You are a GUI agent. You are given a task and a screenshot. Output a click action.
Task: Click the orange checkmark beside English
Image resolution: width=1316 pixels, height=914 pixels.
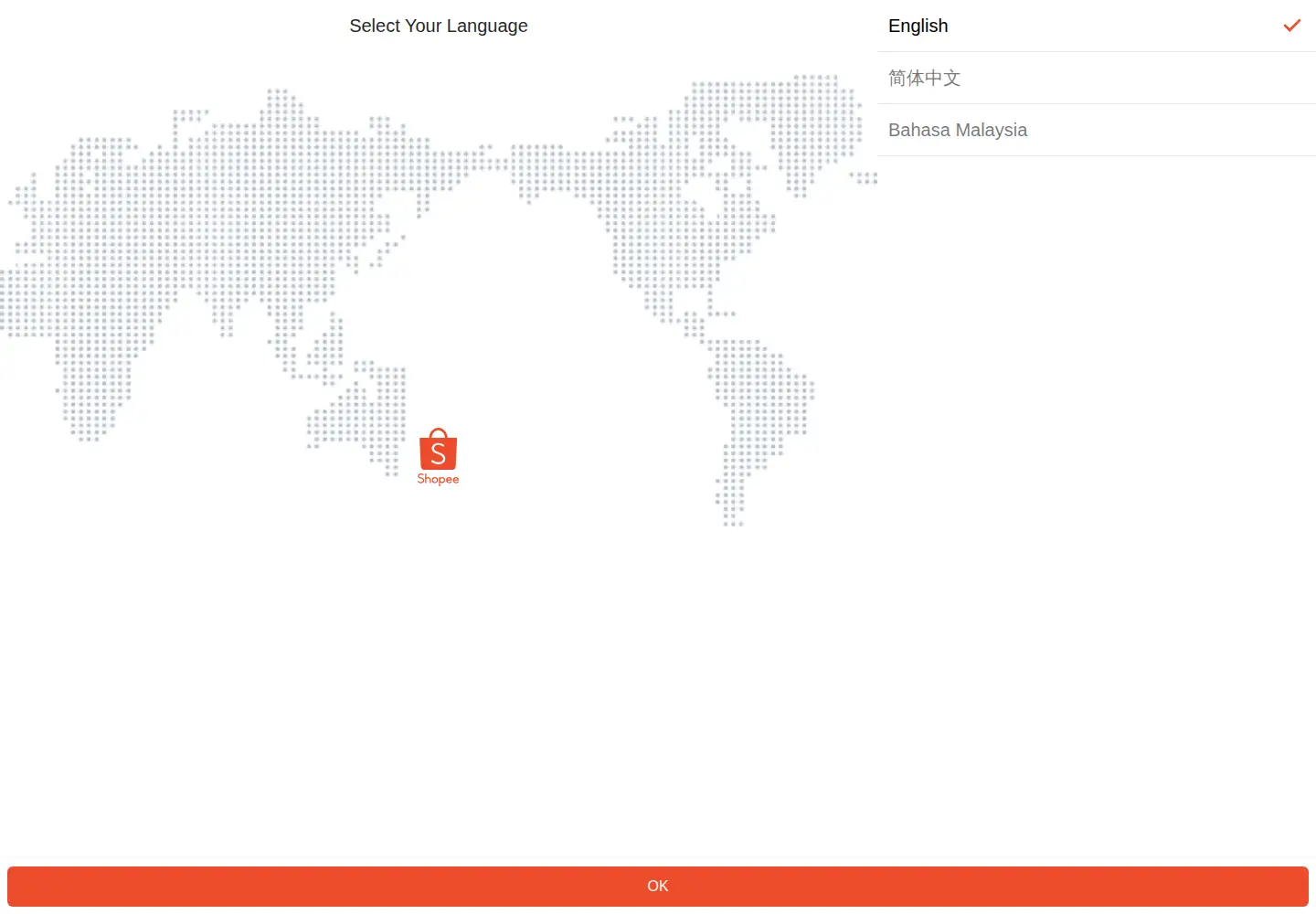(1291, 26)
